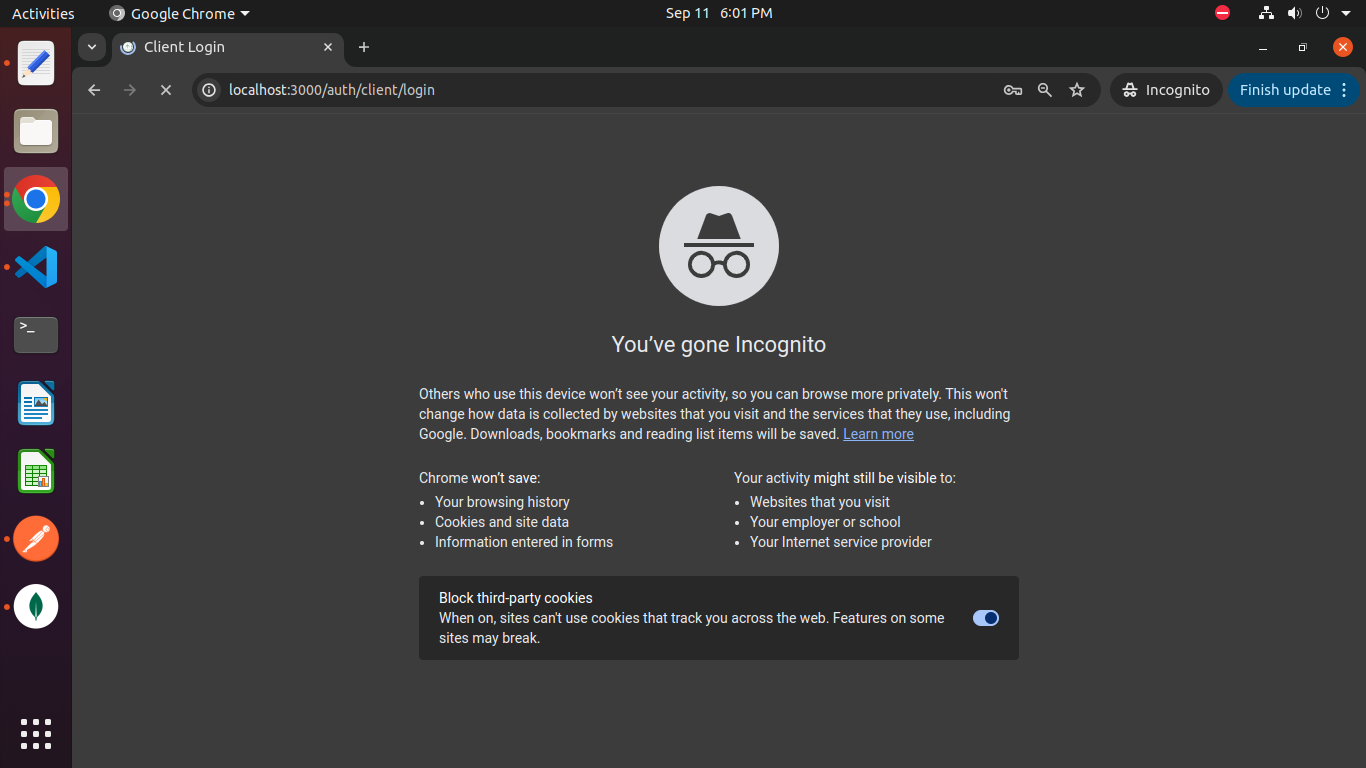
Task: Open a new tab with plus button
Action: (x=364, y=47)
